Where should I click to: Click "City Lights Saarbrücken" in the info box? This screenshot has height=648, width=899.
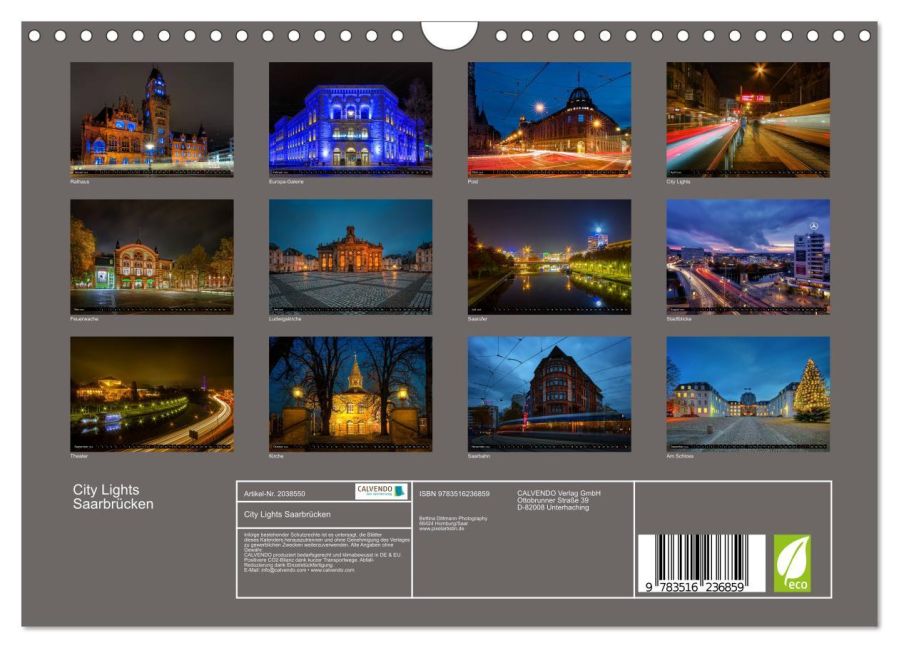[287, 514]
